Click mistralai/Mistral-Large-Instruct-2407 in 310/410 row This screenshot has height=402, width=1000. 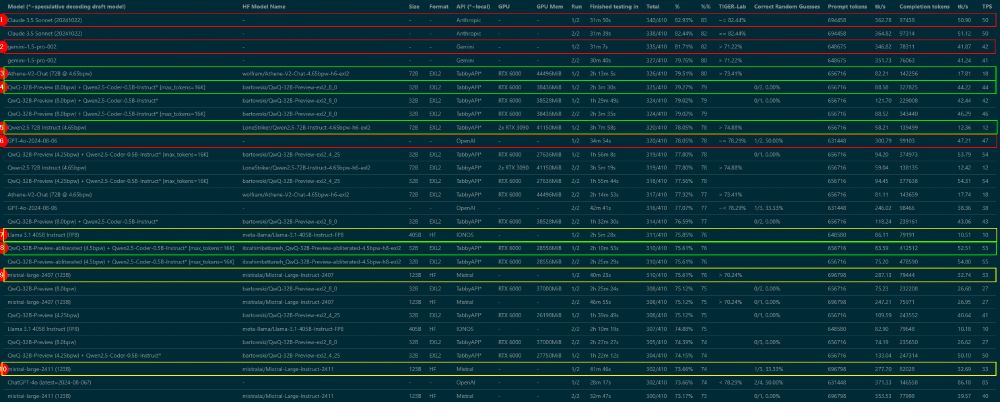click(x=288, y=275)
